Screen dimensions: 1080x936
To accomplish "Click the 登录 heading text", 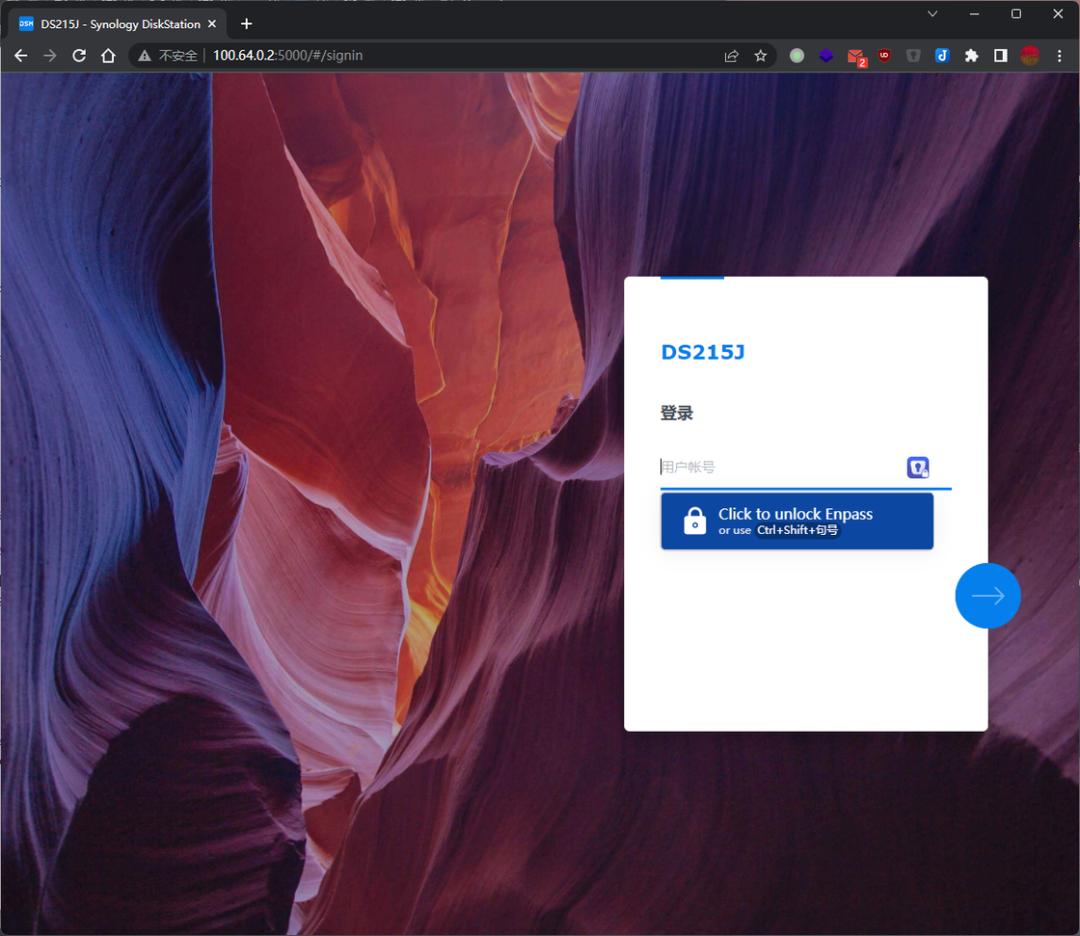I will pos(676,413).
